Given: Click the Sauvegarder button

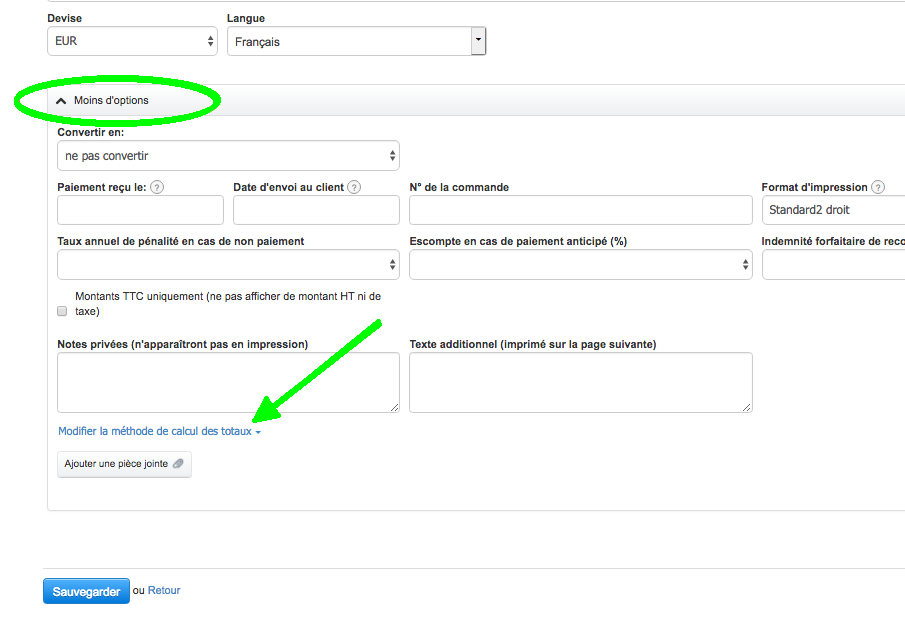Looking at the screenshot, I should point(86,591).
